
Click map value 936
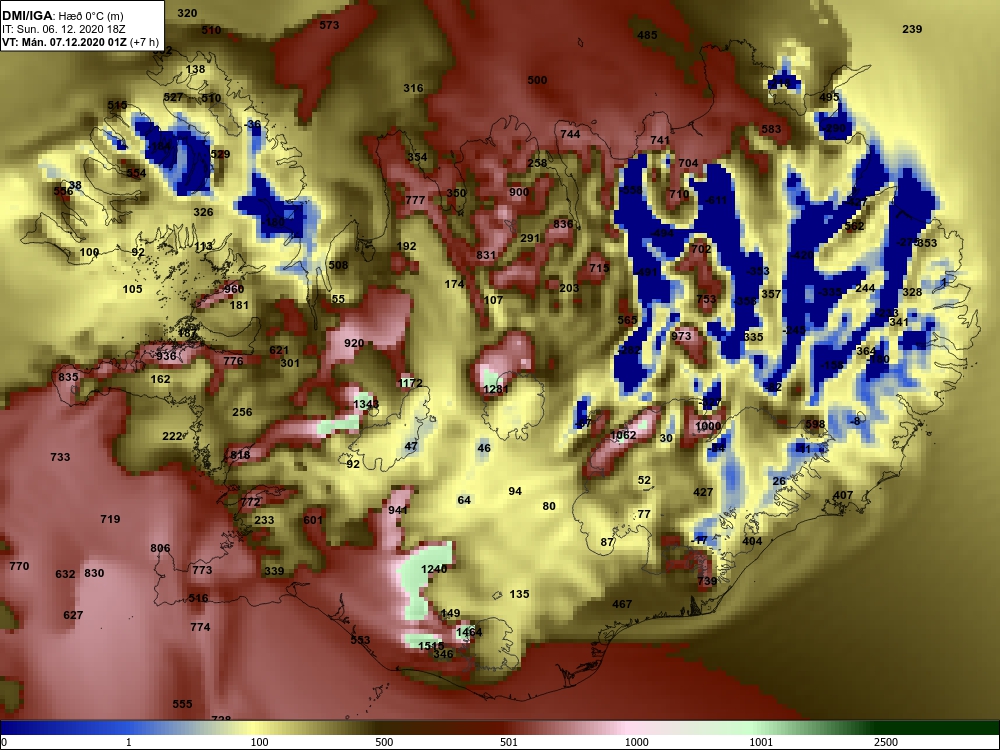pyautogui.click(x=166, y=356)
